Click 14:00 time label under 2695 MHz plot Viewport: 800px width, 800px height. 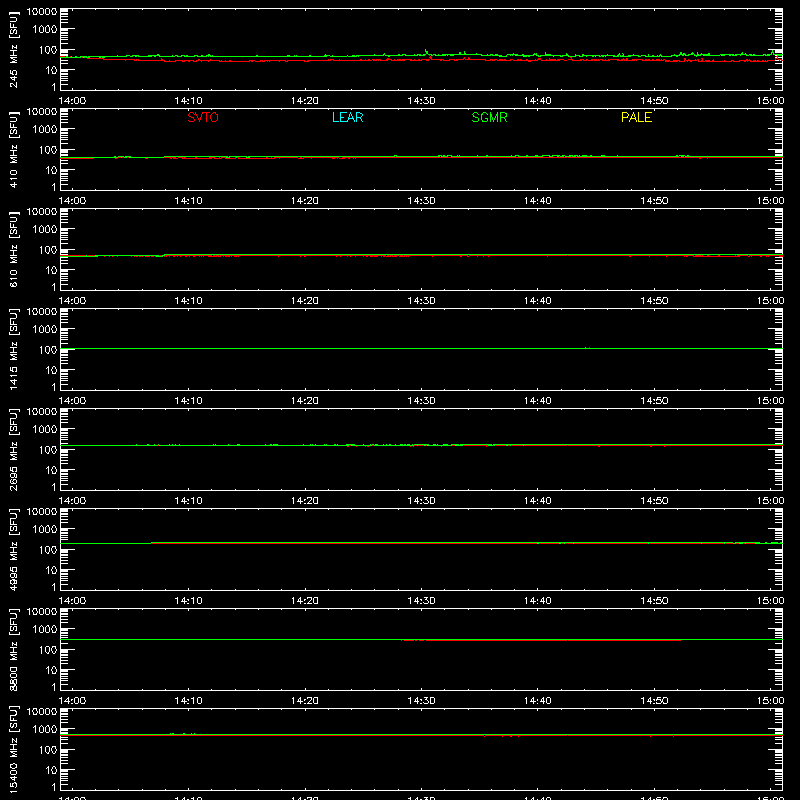point(72,501)
